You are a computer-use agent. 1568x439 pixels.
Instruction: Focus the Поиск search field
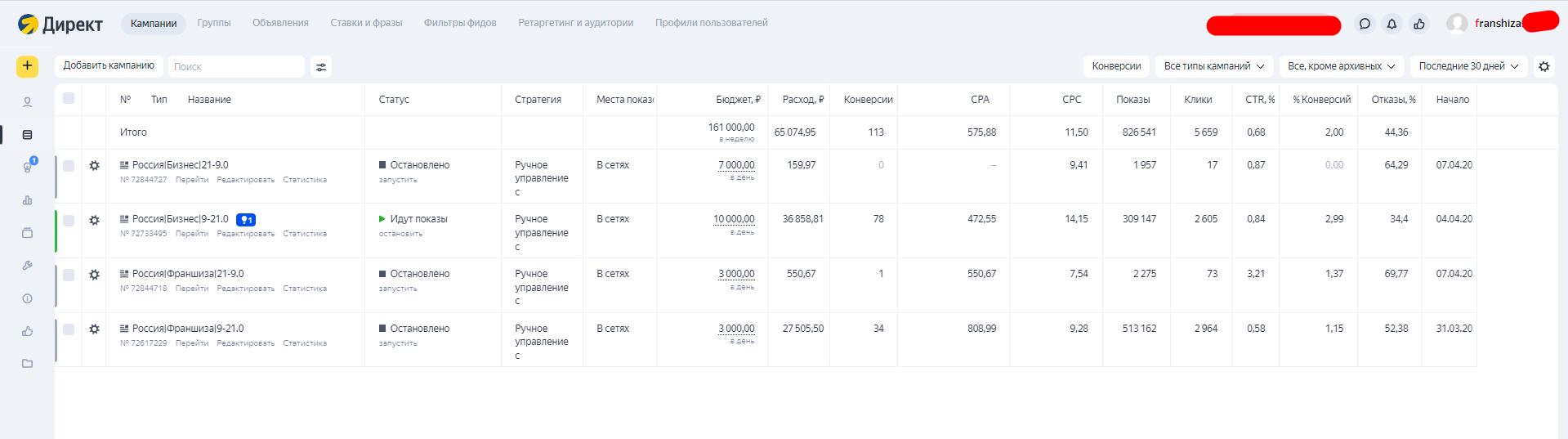(235, 67)
